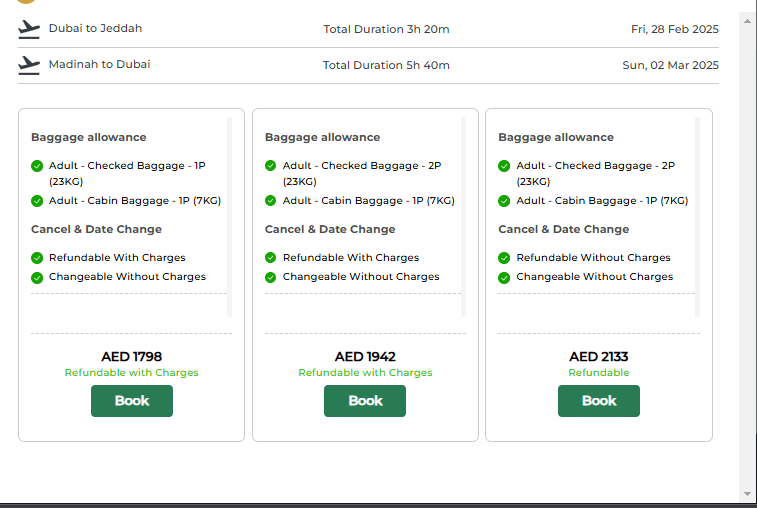The image size is (757, 508).
Task: Click green check for Checked Baggage 2P in AED 1942 card
Action: coord(271,166)
